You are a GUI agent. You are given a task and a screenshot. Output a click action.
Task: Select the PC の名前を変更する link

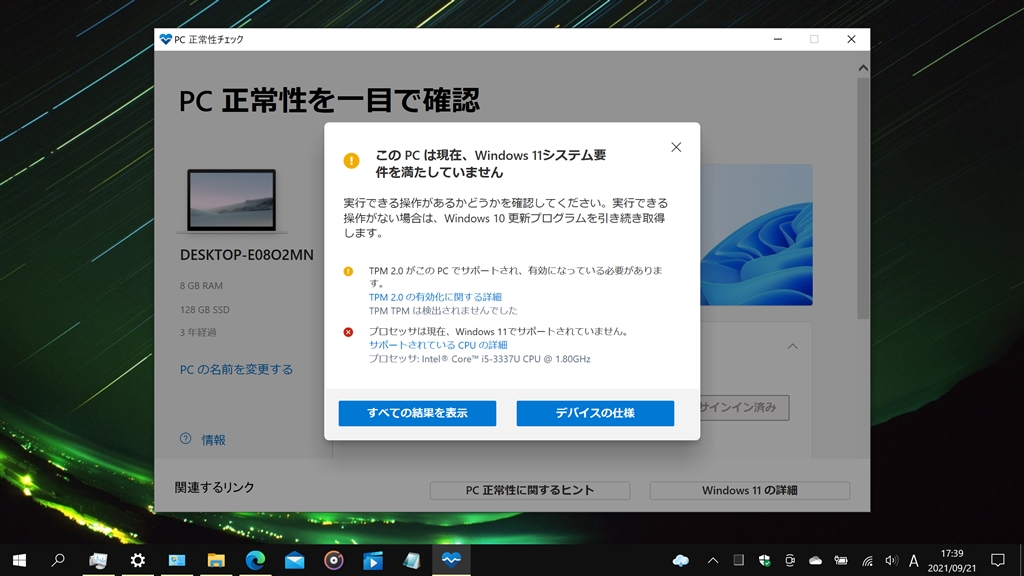(236, 370)
